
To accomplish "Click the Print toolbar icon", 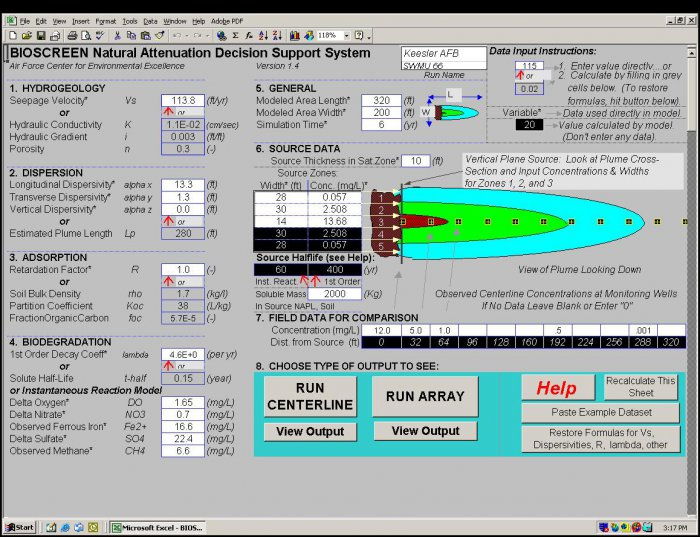I will pos(72,36).
